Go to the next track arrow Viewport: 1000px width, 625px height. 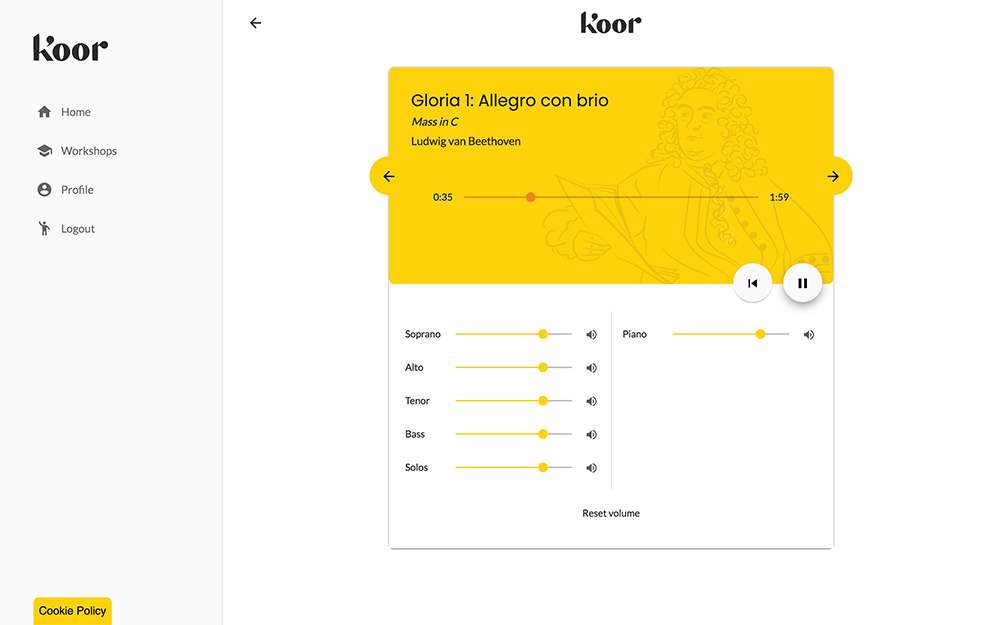pos(833,176)
